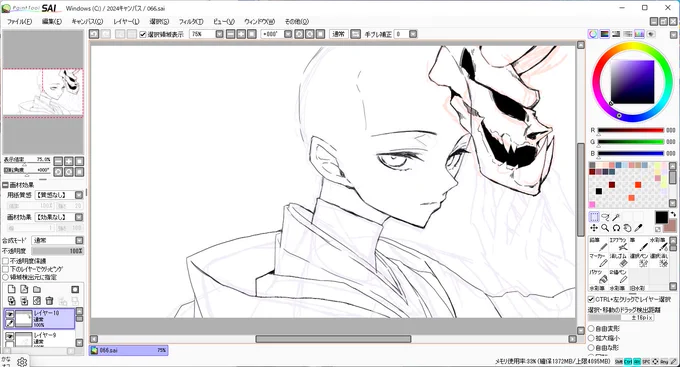
Task: Choose the バケツ bucket fill tool
Action: (598, 276)
